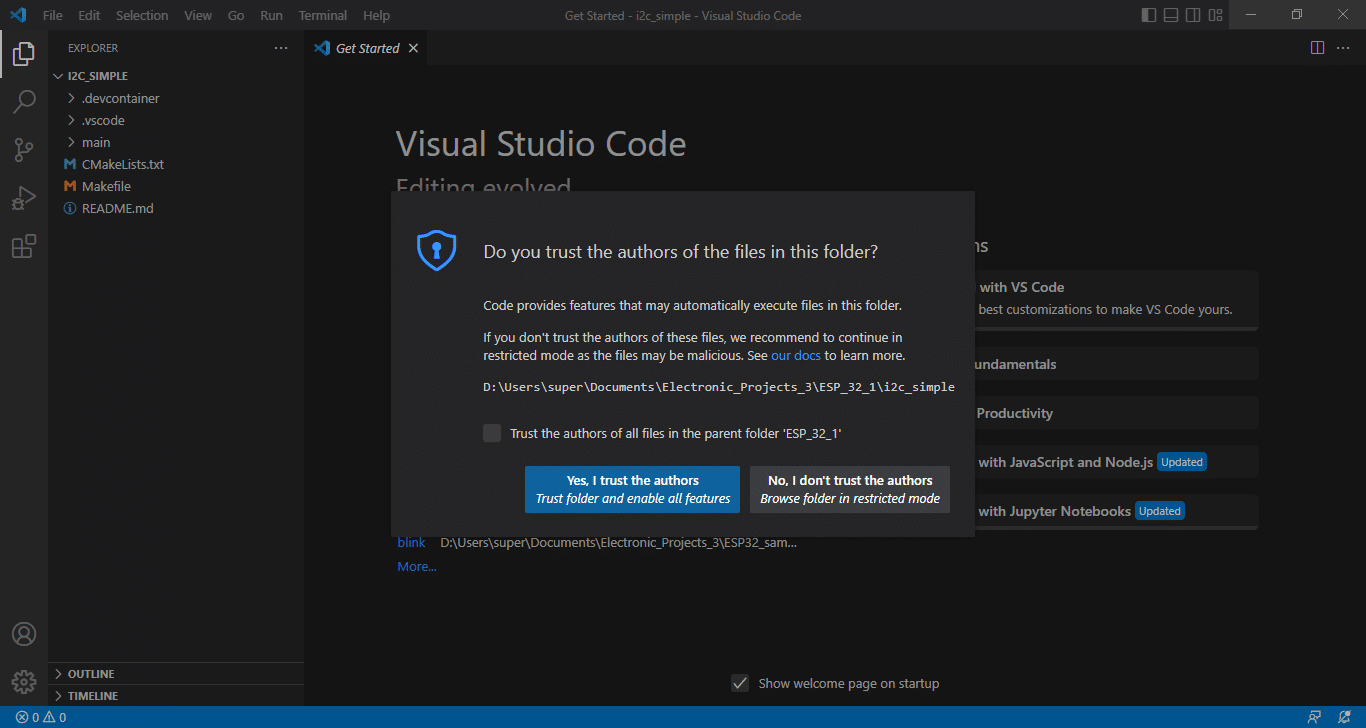Open the Selection menu

[142, 15]
